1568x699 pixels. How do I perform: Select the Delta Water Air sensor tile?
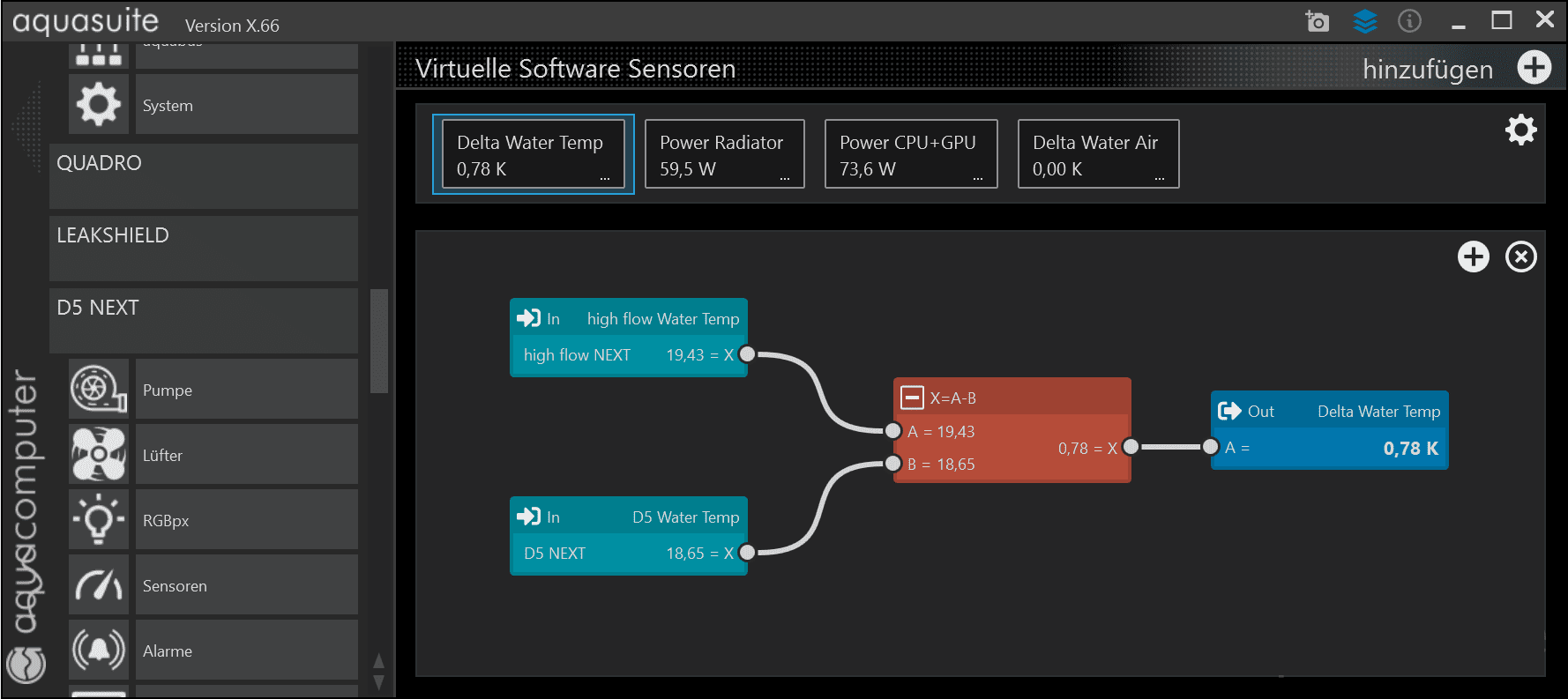1098,154
